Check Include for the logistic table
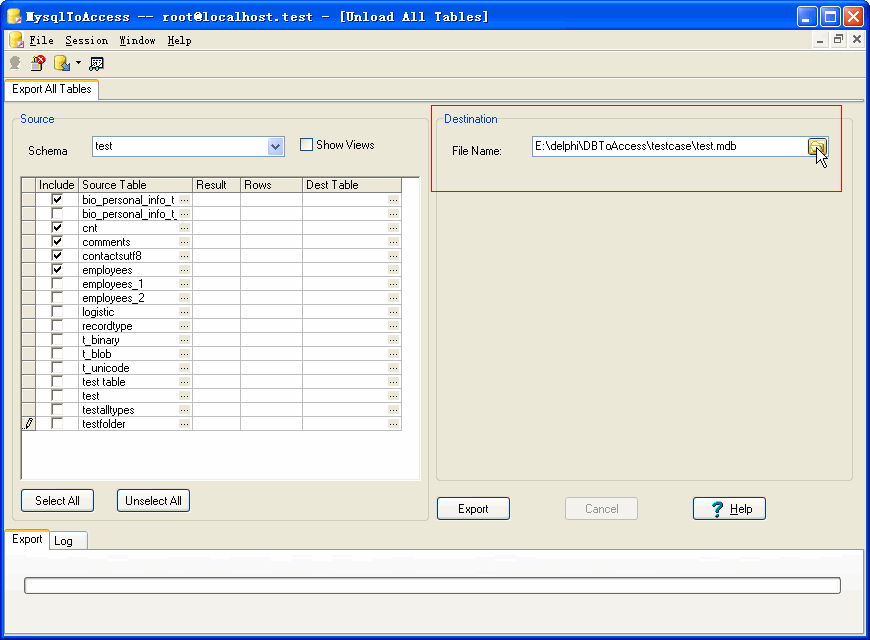Image resolution: width=870 pixels, height=640 pixels. (x=57, y=311)
